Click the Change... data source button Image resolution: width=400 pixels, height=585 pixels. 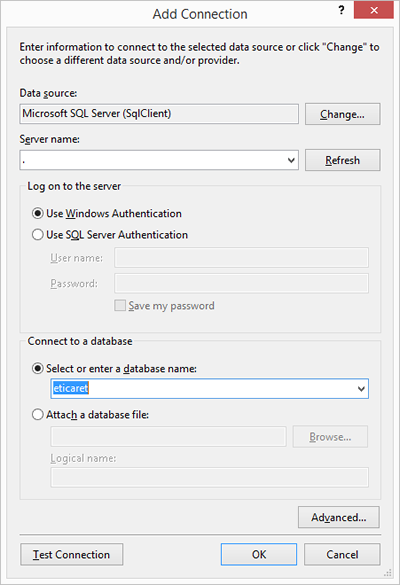point(343,114)
